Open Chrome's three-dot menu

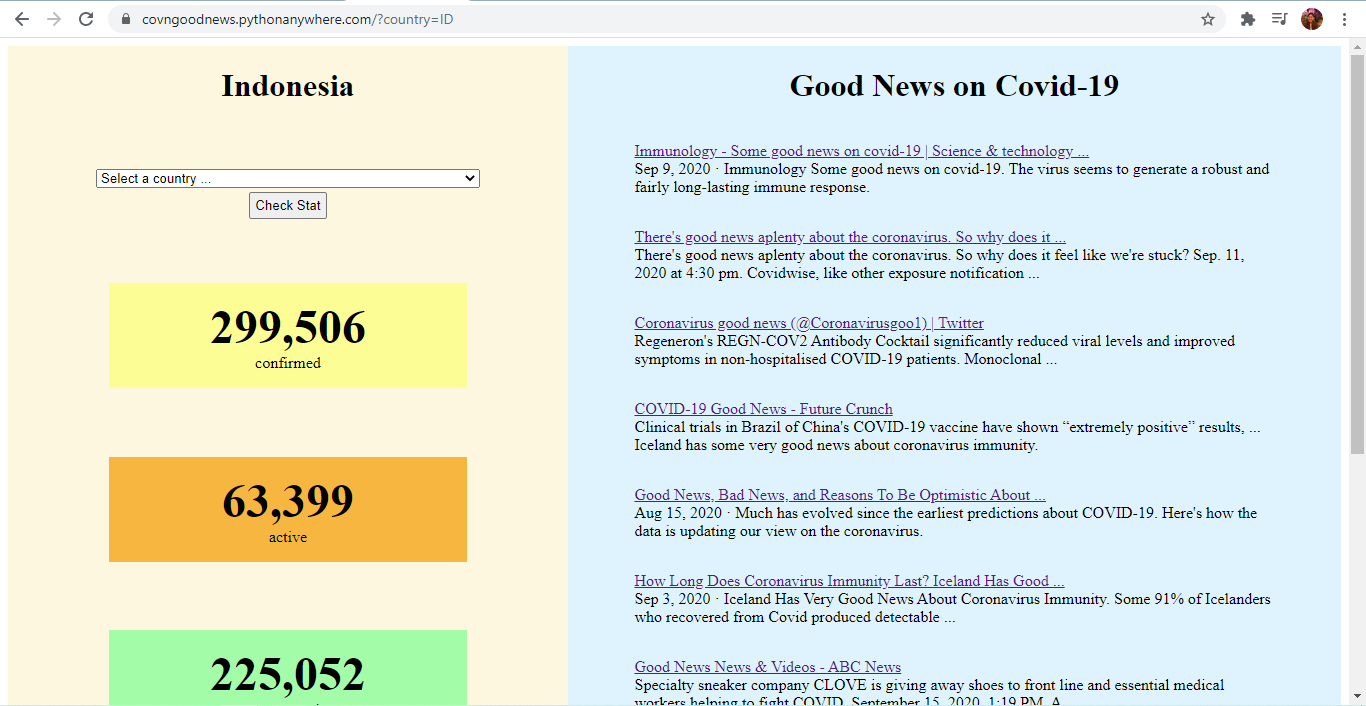tap(1344, 18)
